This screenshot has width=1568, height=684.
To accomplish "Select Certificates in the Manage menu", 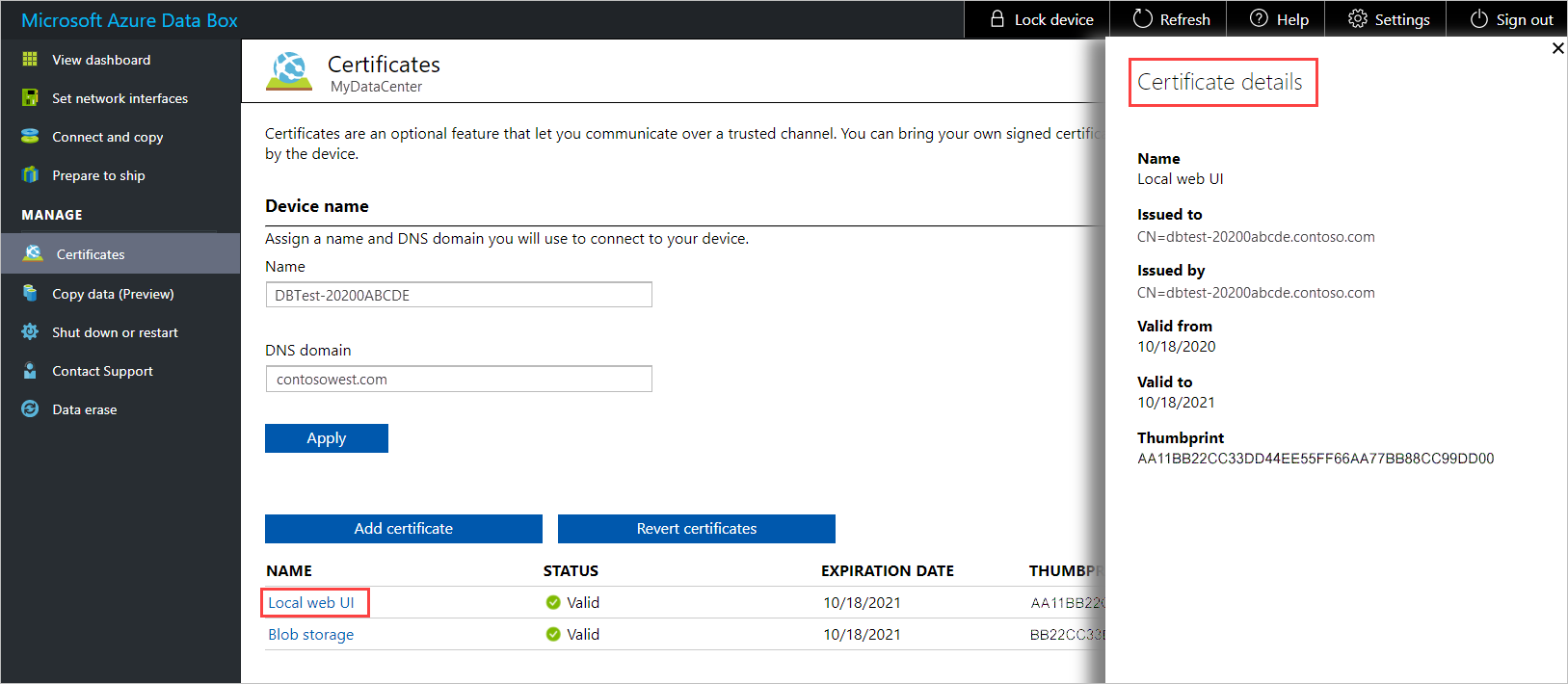I will [120, 253].
